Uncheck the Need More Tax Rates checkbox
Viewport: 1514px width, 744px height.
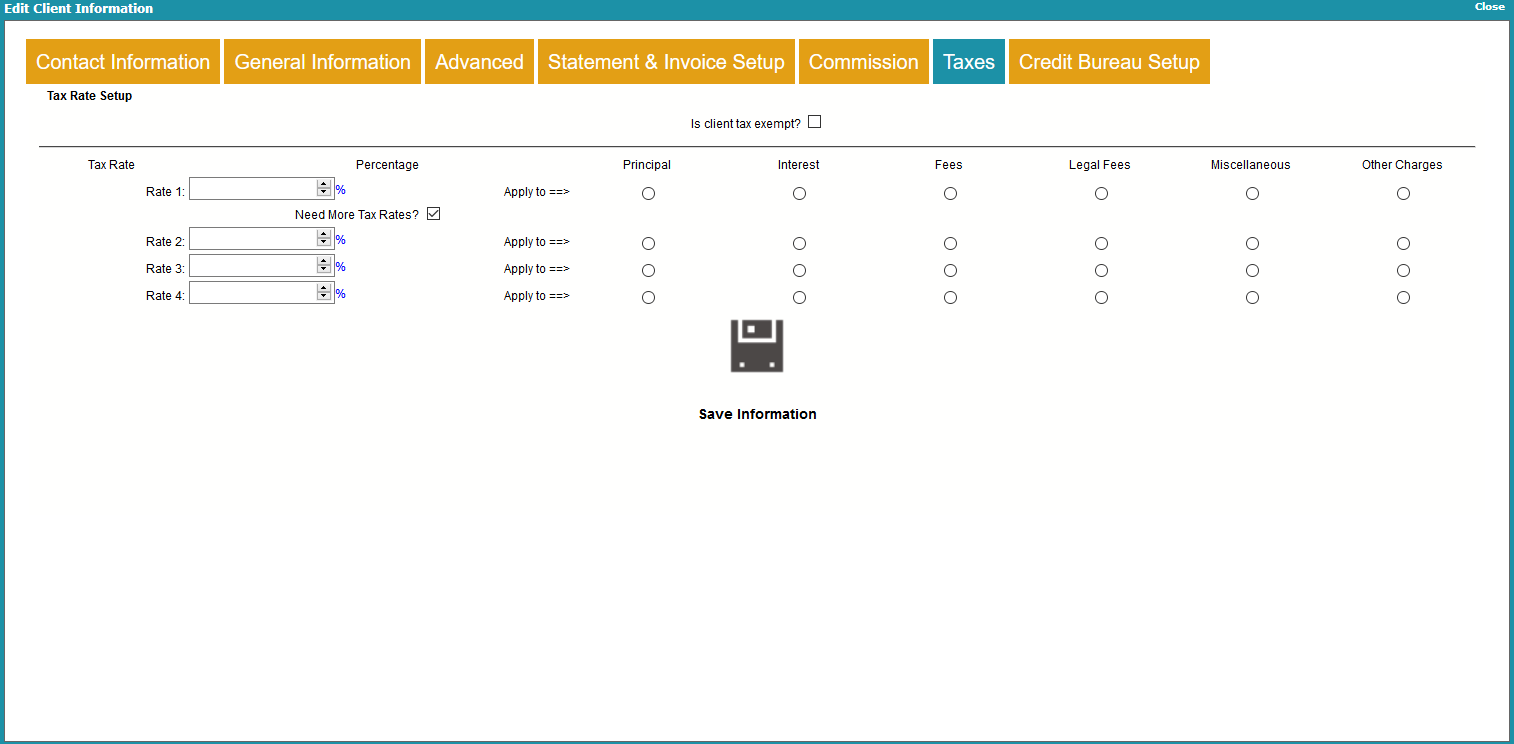click(x=433, y=214)
